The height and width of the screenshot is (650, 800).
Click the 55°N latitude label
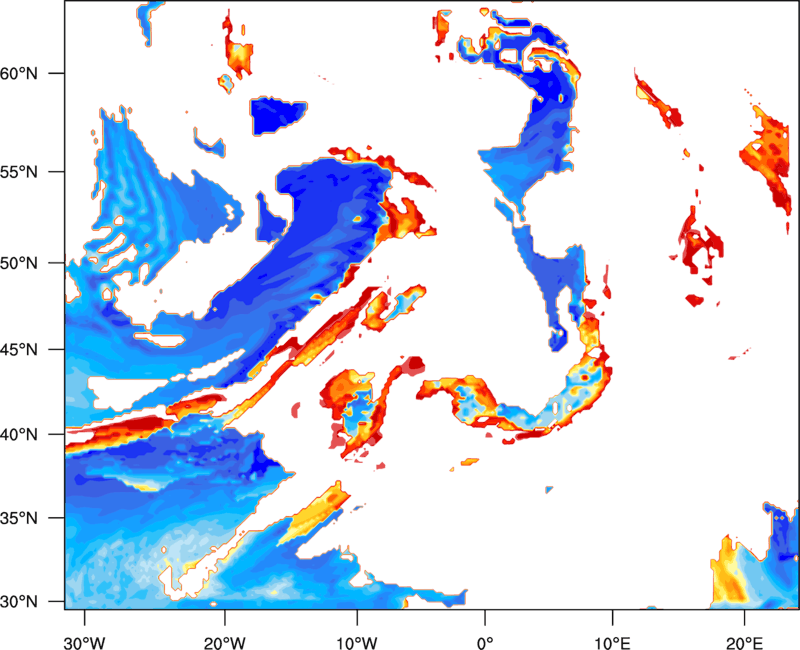coord(19,172)
